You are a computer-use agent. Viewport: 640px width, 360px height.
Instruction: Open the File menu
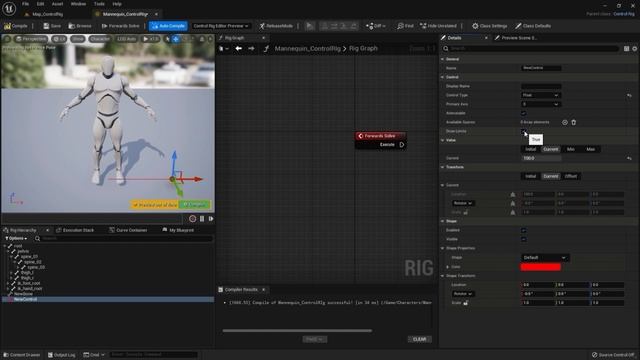pyautogui.click(x=25, y=4)
